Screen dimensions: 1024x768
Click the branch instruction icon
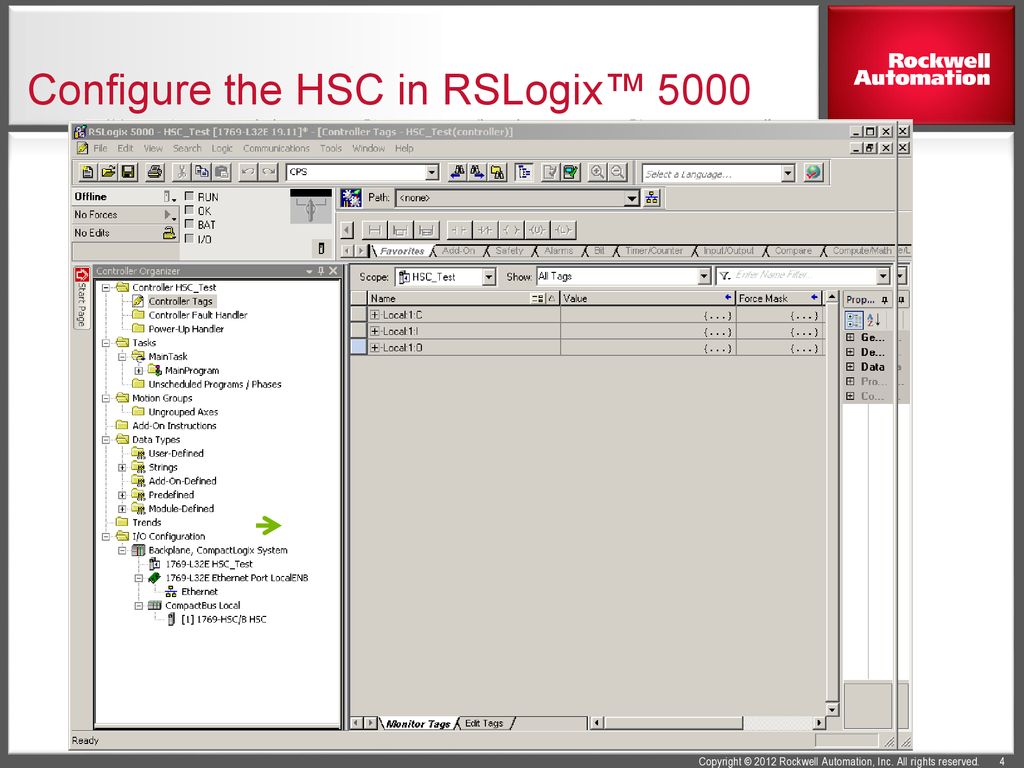point(400,230)
